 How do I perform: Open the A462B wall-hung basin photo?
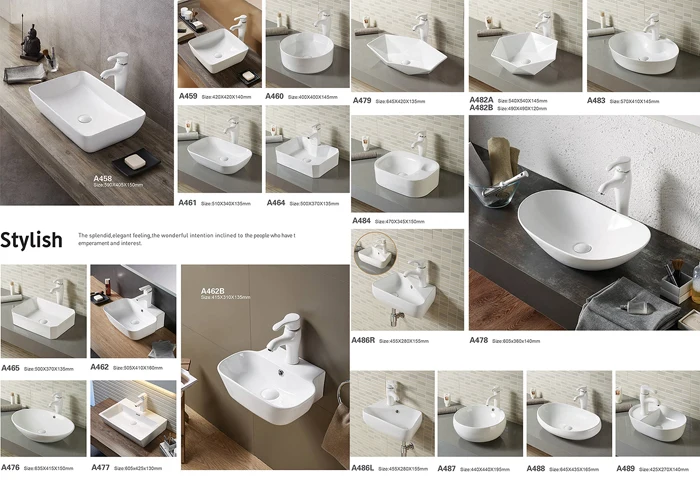(x=265, y=367)
